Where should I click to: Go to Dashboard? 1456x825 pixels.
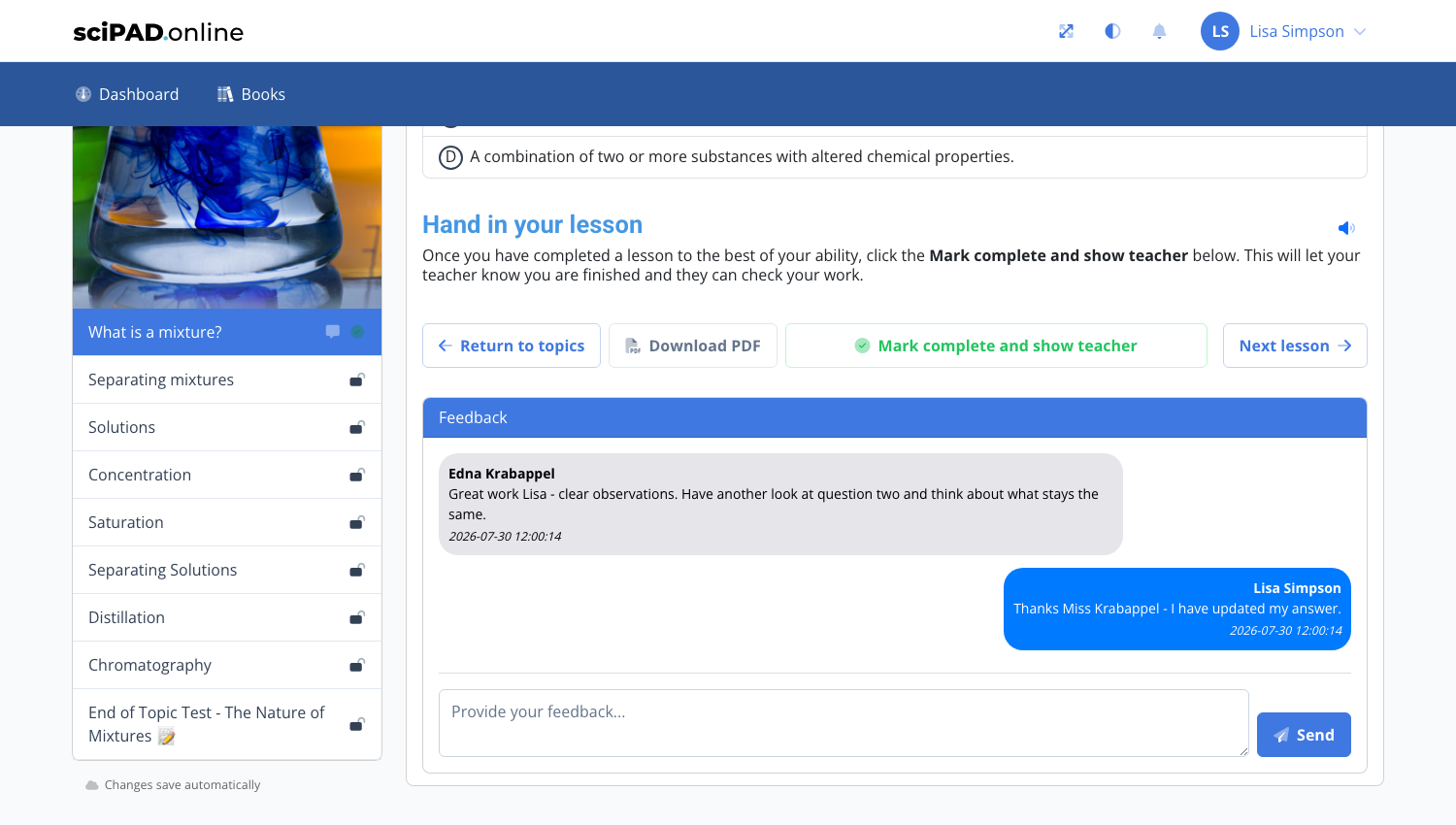[x=127, y=94]
